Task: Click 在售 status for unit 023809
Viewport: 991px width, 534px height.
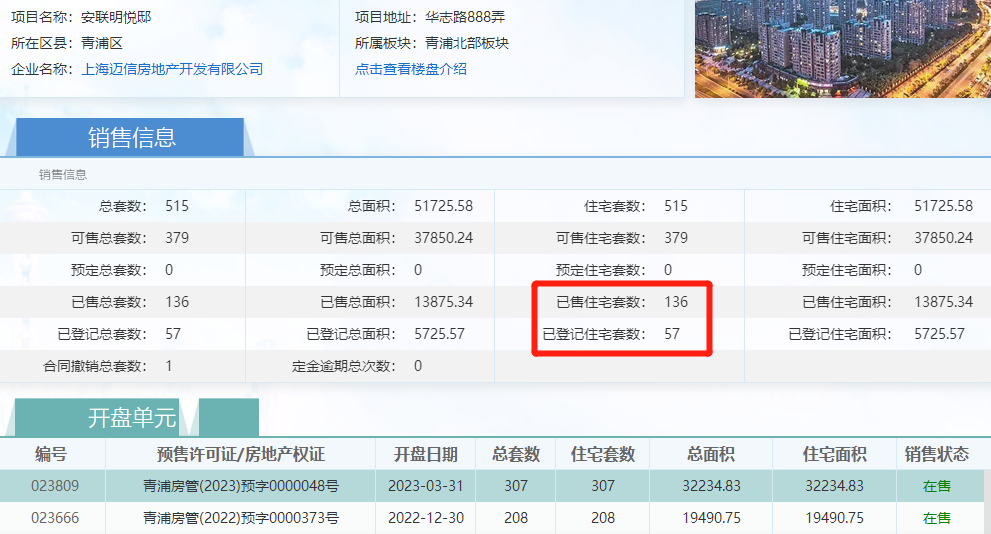Action: [937, 486]
